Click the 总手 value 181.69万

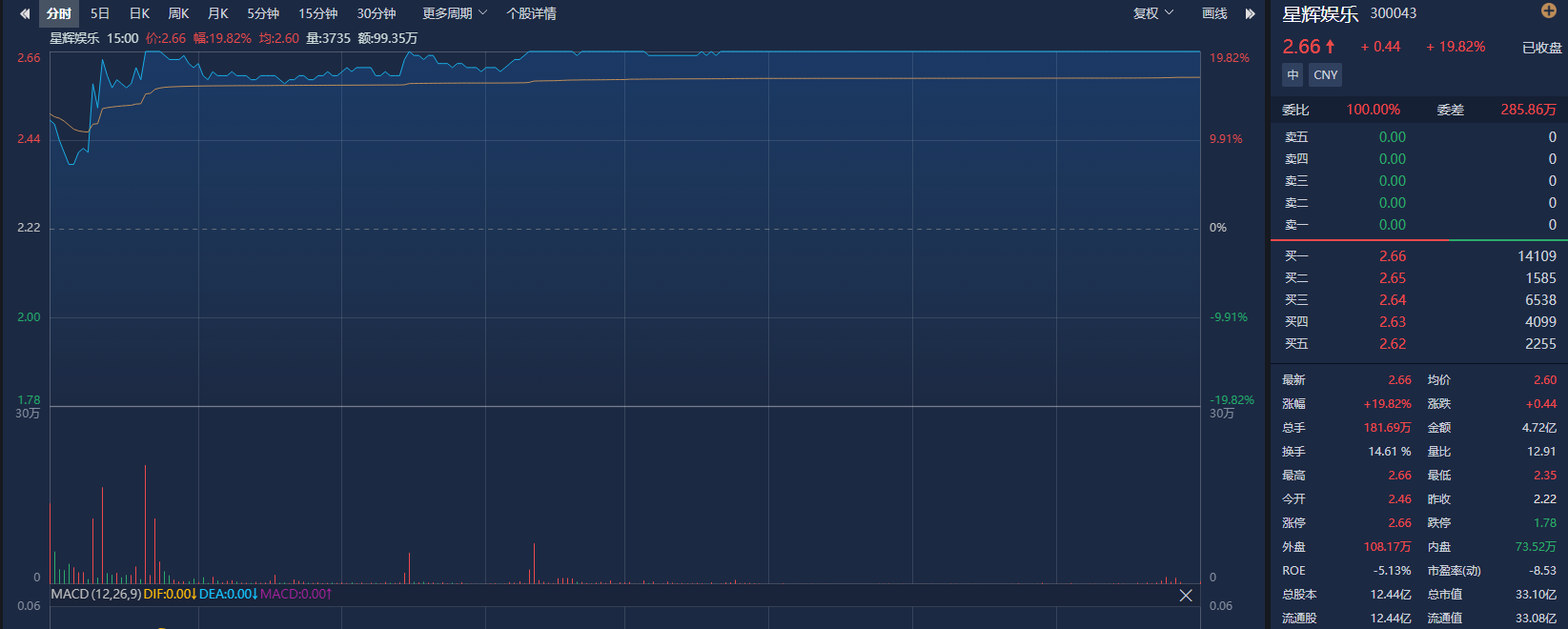click(x=1387, y=428)
